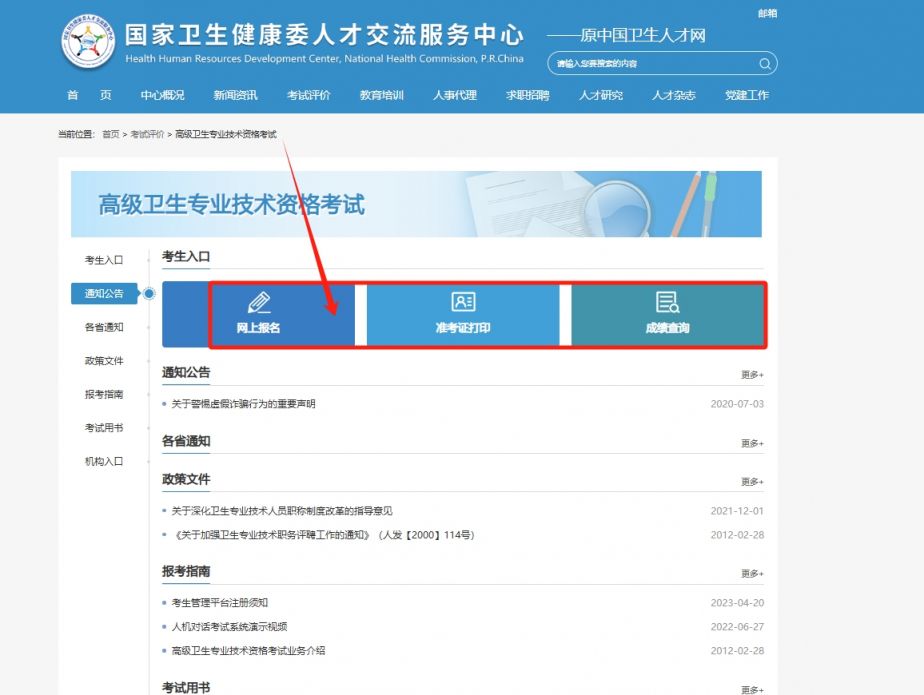Select 通知公告 in the left sidebar
Image resolution: width=924 pixels, height=695 pixels.
104,294
